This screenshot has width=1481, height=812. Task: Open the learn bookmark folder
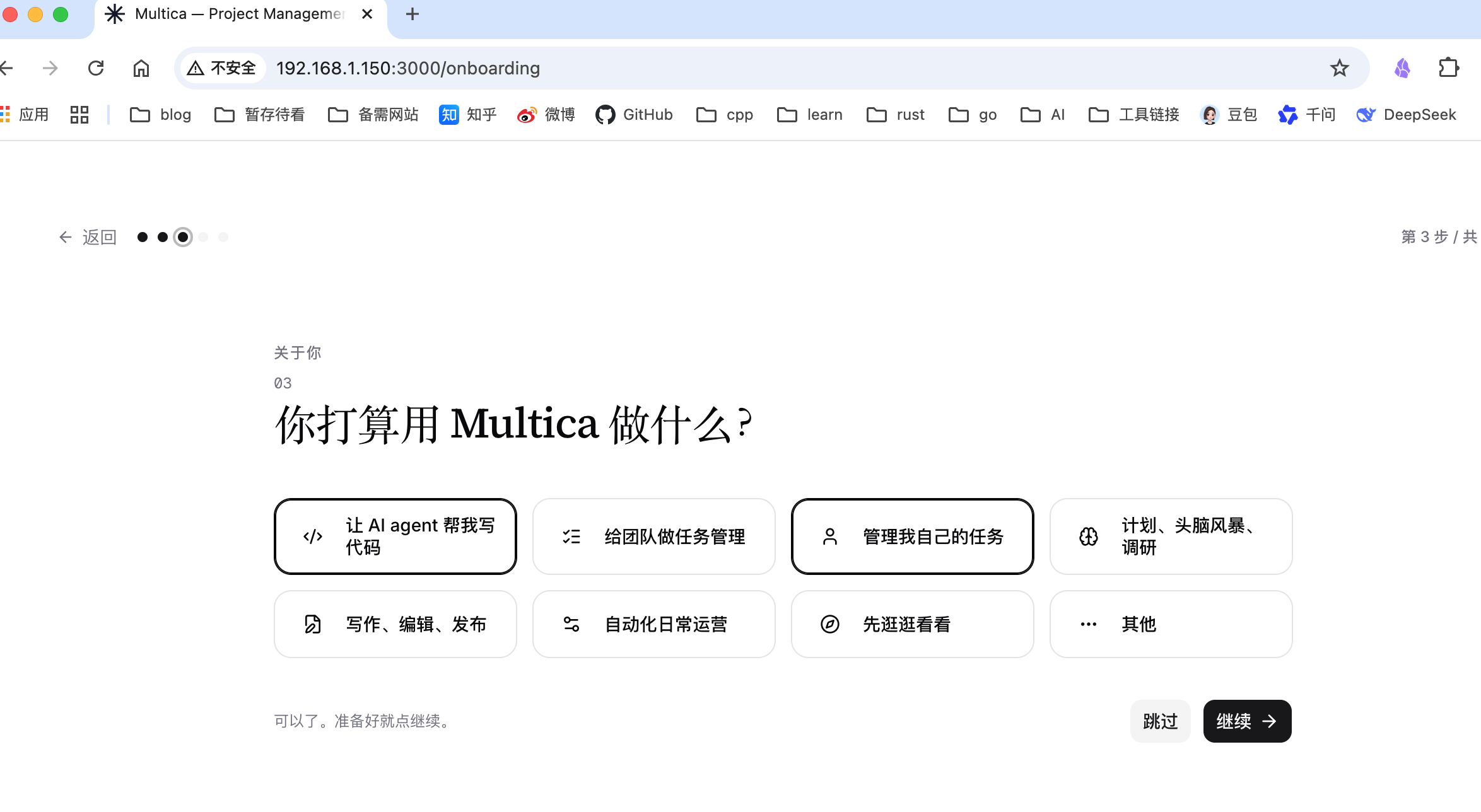point(810,115)
